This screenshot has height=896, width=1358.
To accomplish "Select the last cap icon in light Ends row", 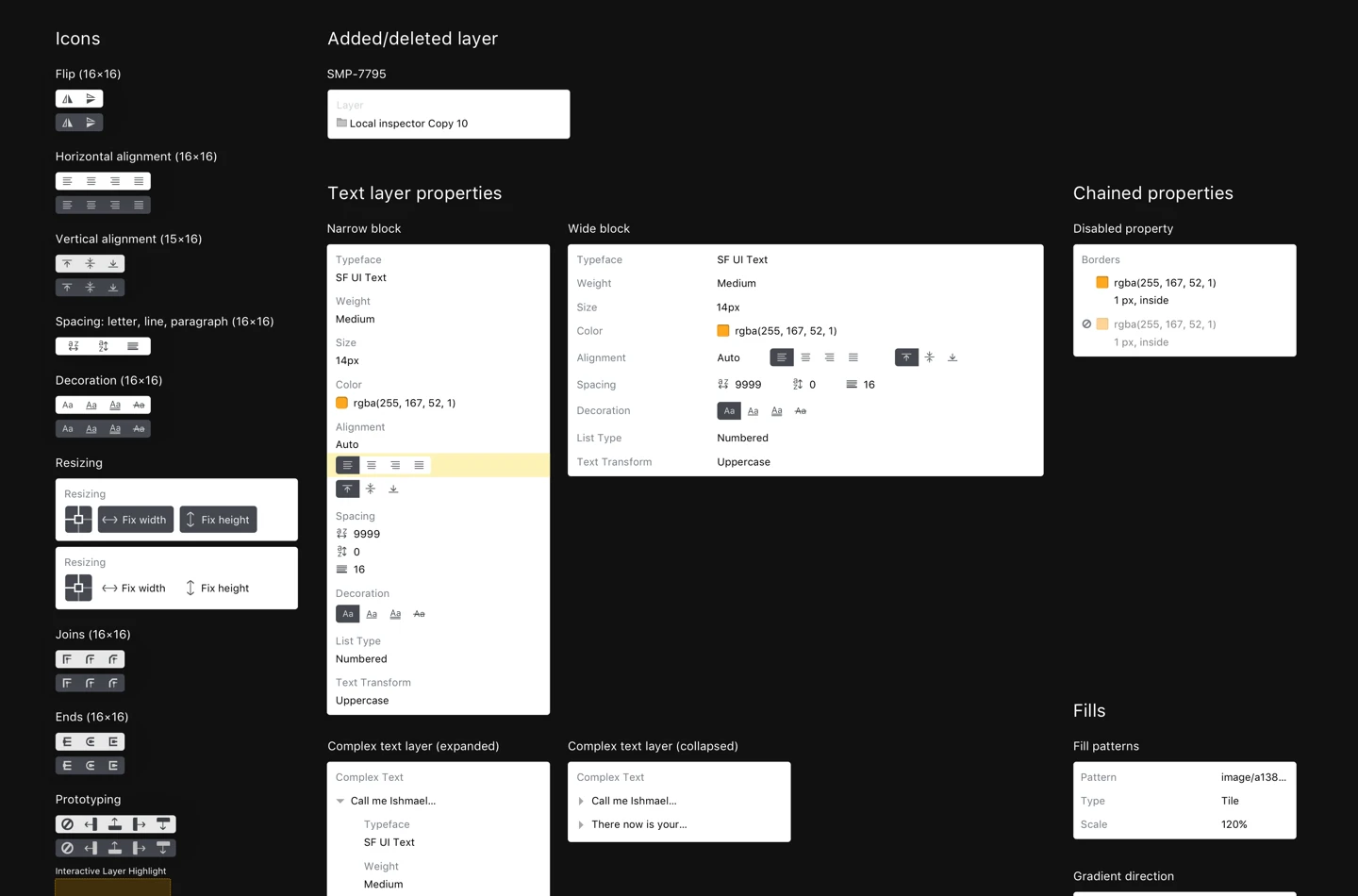I will point(113,742).
